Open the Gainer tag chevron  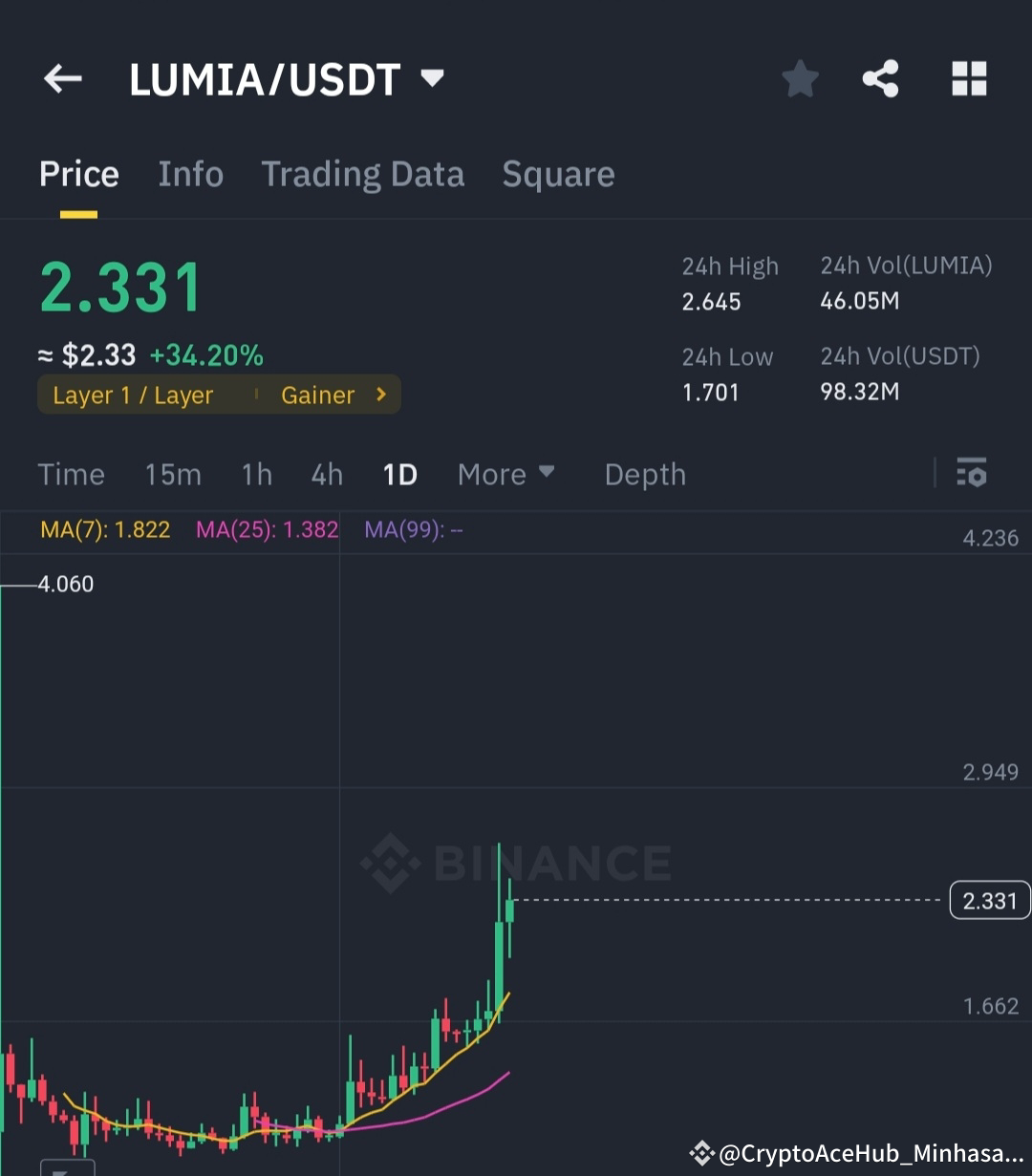pyautogui.click(x=381, y=394)
